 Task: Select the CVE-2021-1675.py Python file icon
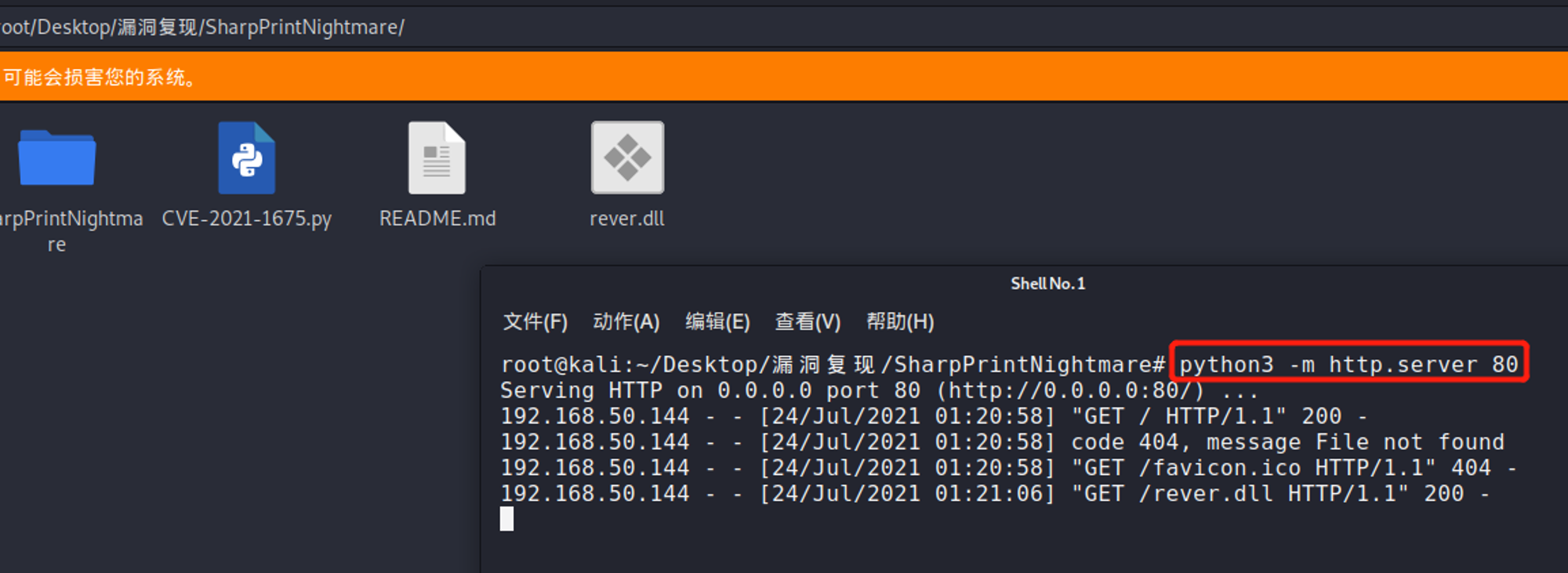[247, 158]
